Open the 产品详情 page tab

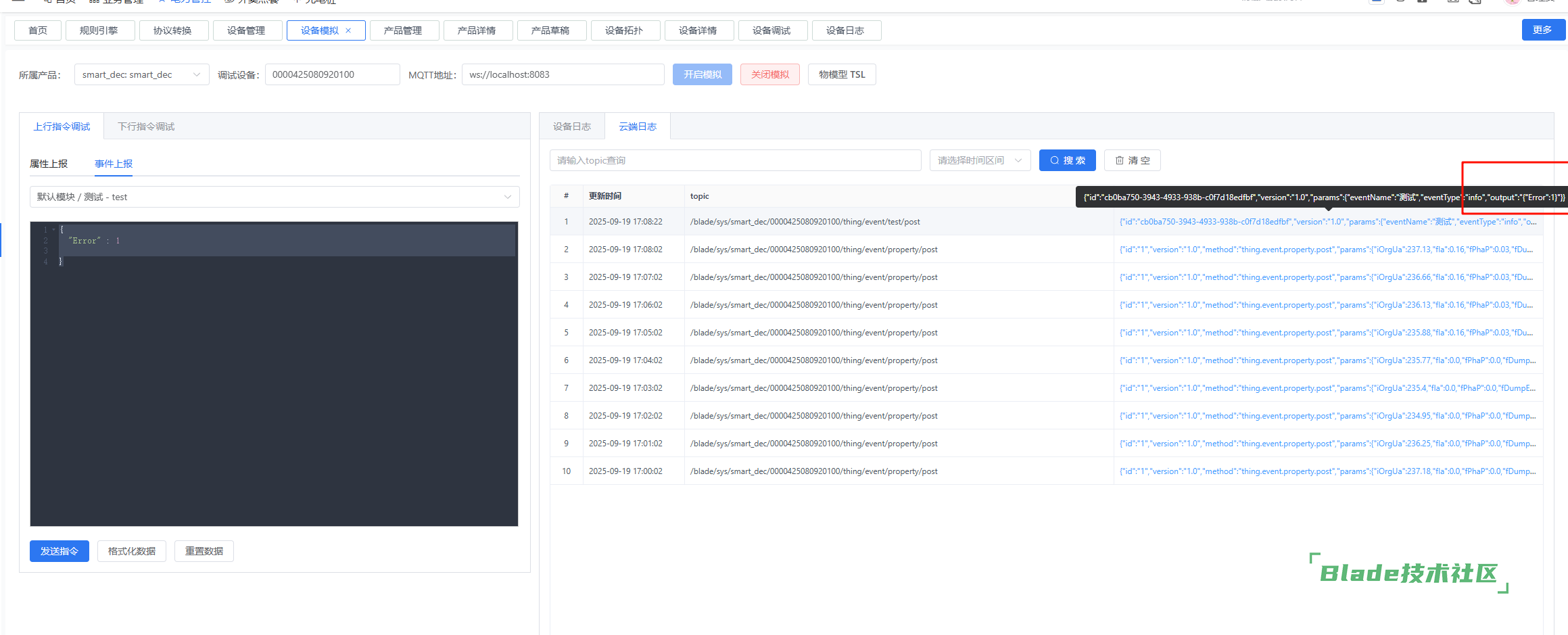[x=477, y=30]
